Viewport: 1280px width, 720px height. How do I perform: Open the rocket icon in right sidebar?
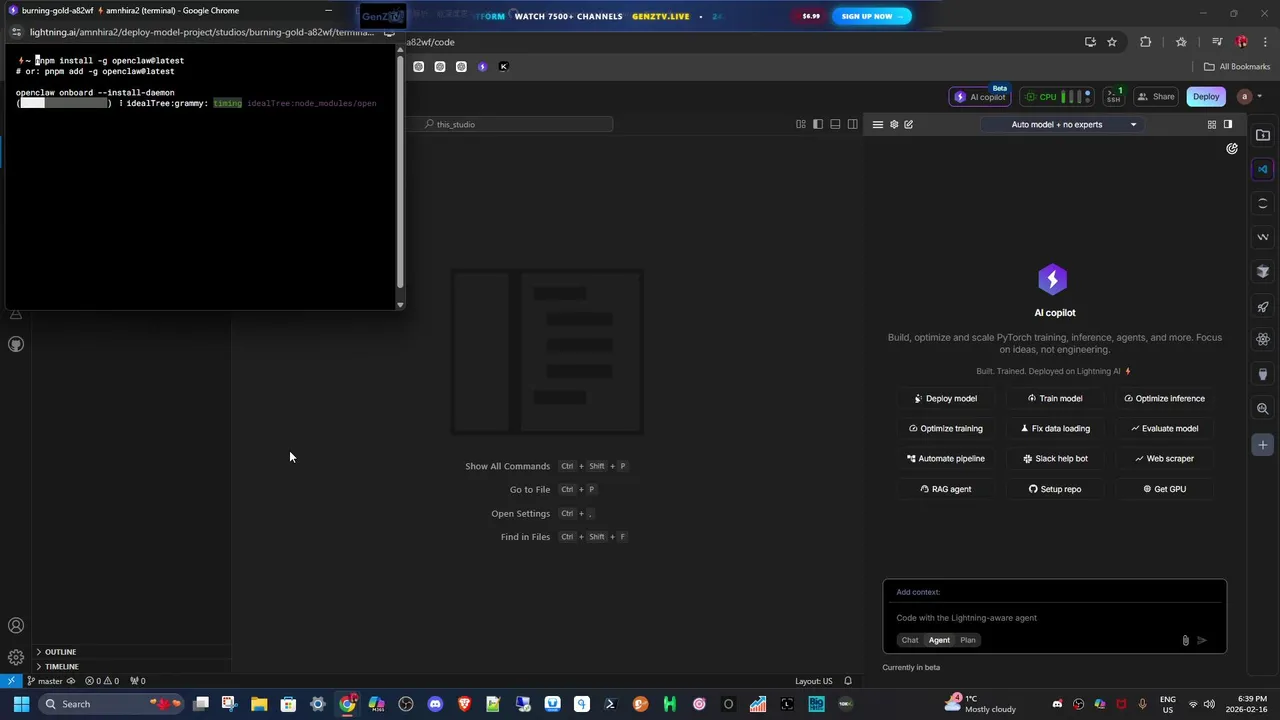pyautogui.click(x=1263, y=306)
